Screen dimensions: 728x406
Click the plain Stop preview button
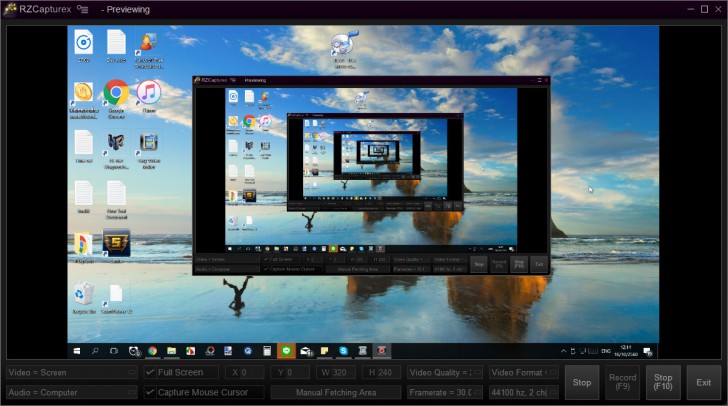click(x=582, y=382)
